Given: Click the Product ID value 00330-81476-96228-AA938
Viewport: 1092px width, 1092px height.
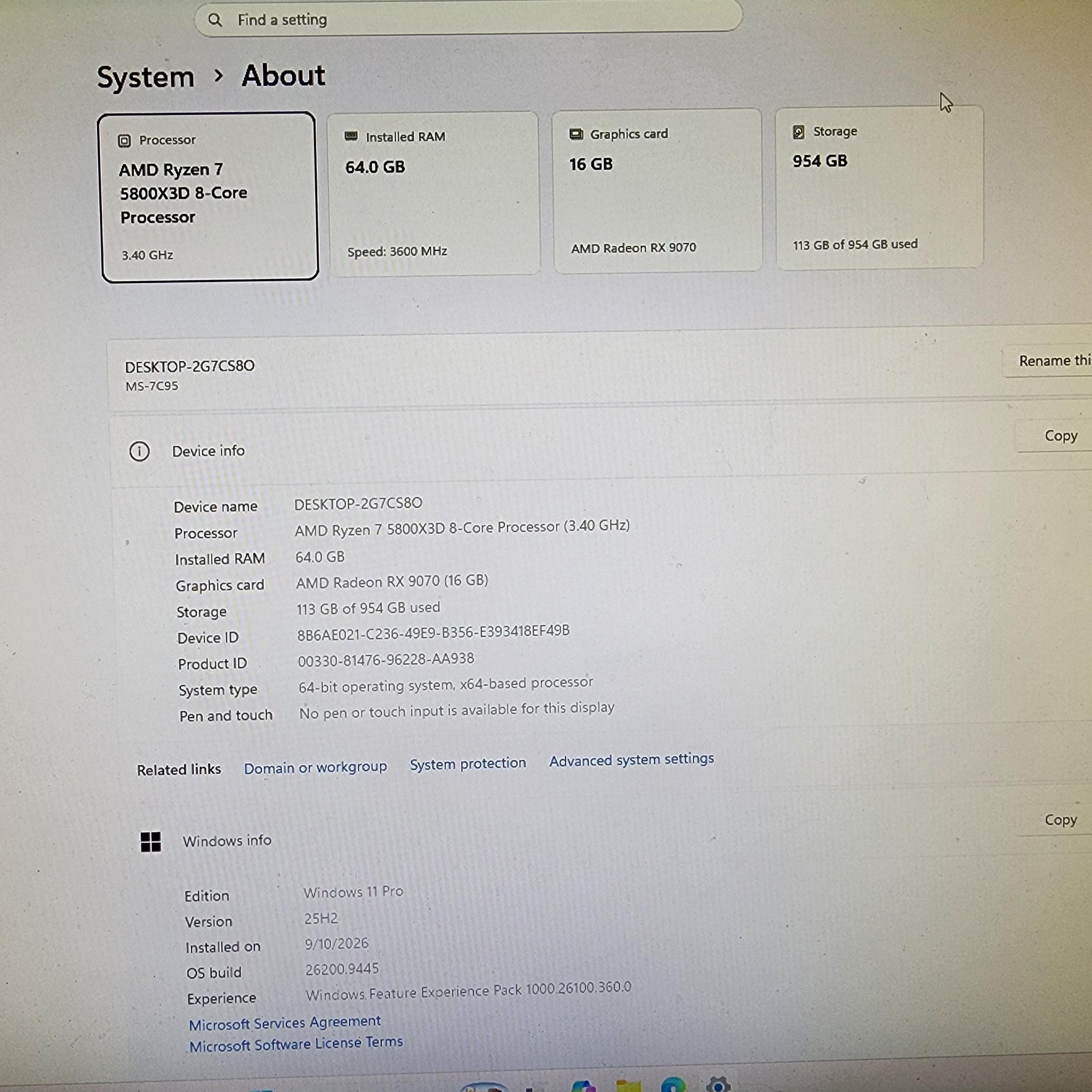Looking at the screenshot, I should 386,659.
